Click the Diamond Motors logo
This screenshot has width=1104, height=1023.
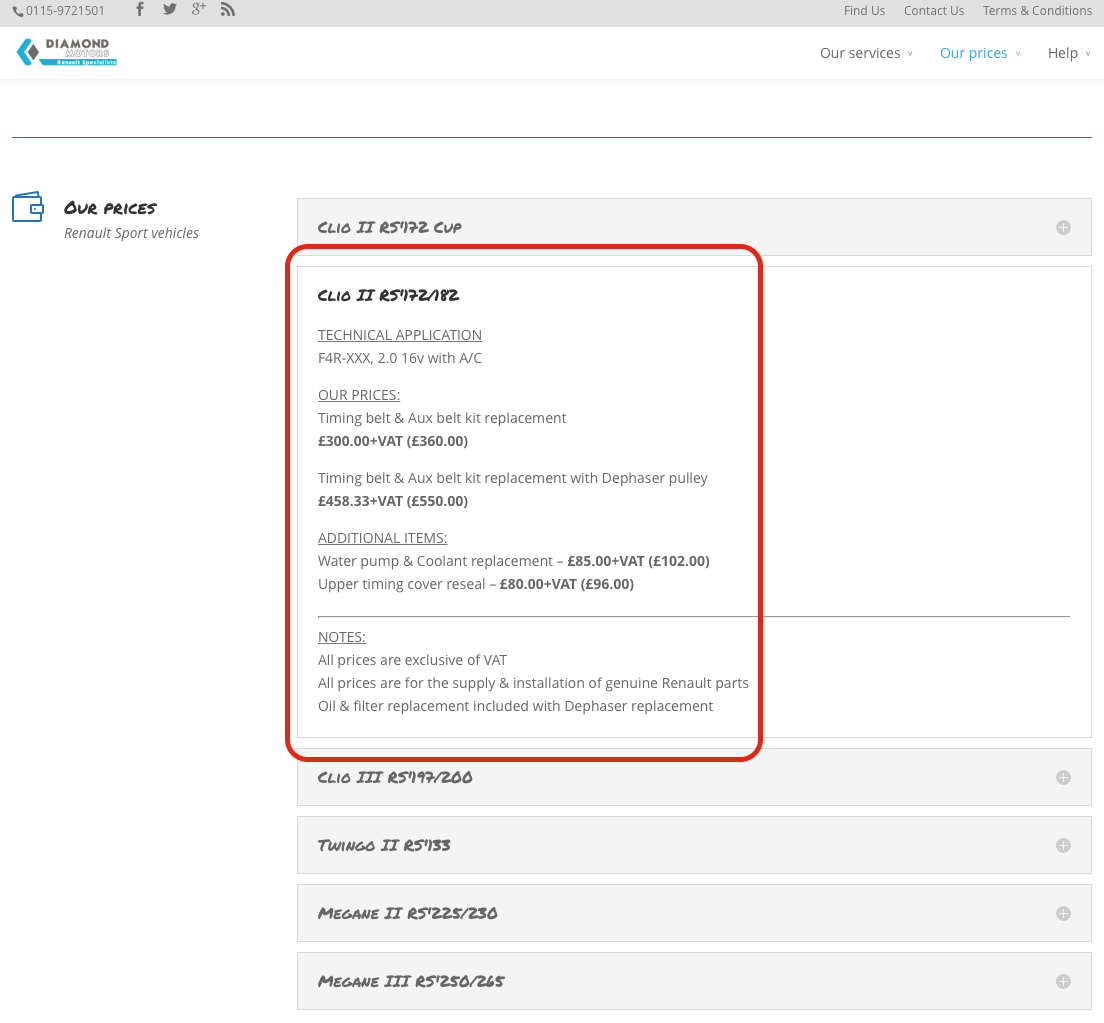click(x=66, y=50)
